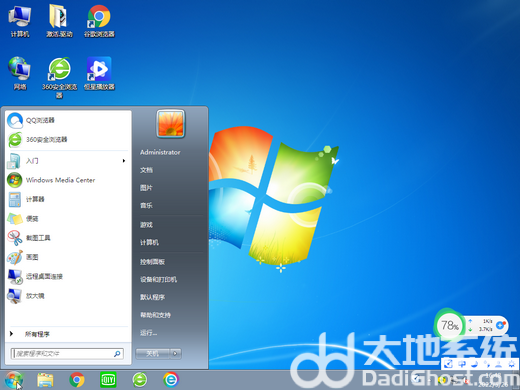Click the user account picture
Viewport: 520px width, 390px height.
pos(170,124)
